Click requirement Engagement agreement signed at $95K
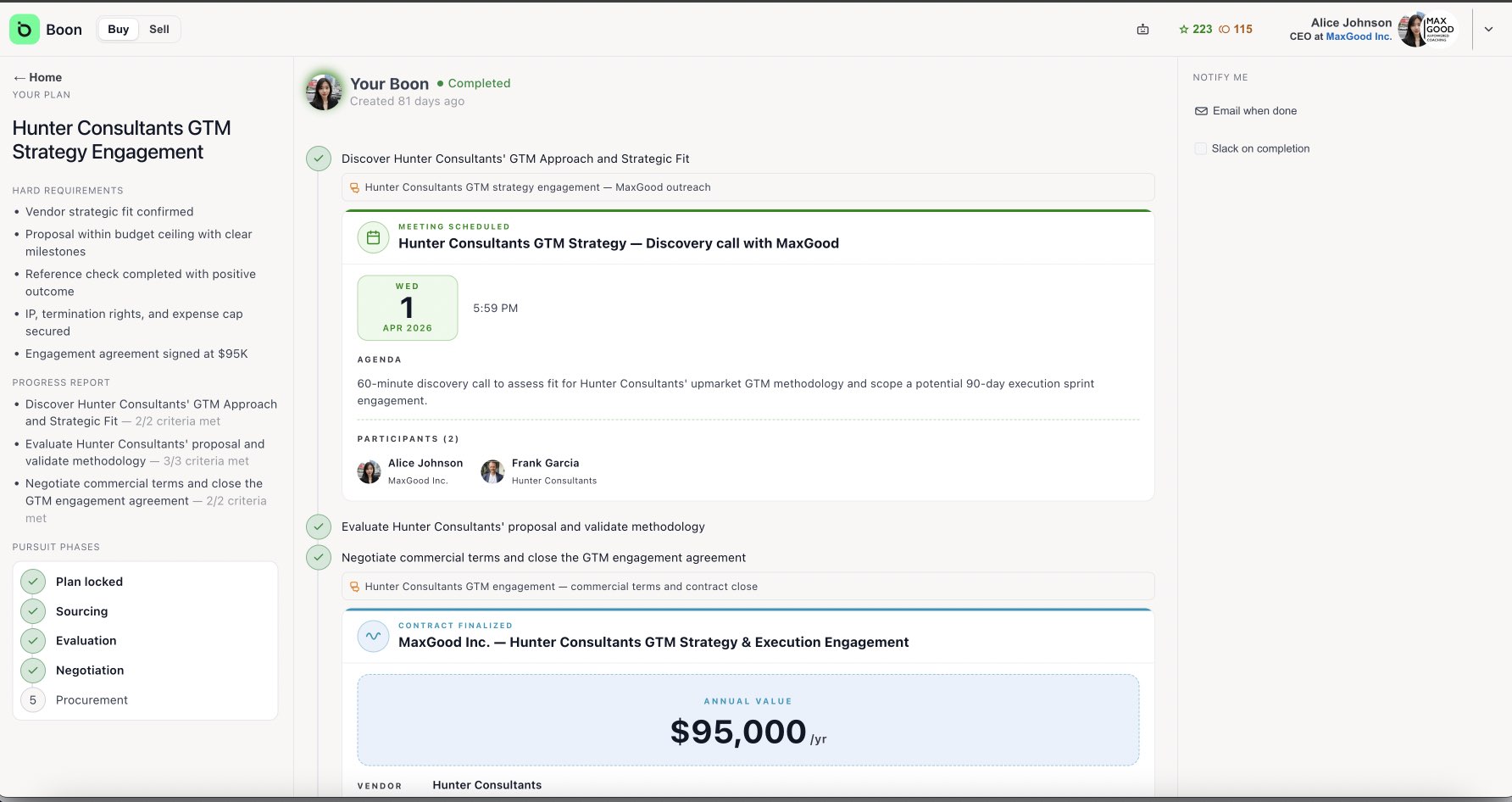This screenshot has width=1512, height=802. point(136,354)
